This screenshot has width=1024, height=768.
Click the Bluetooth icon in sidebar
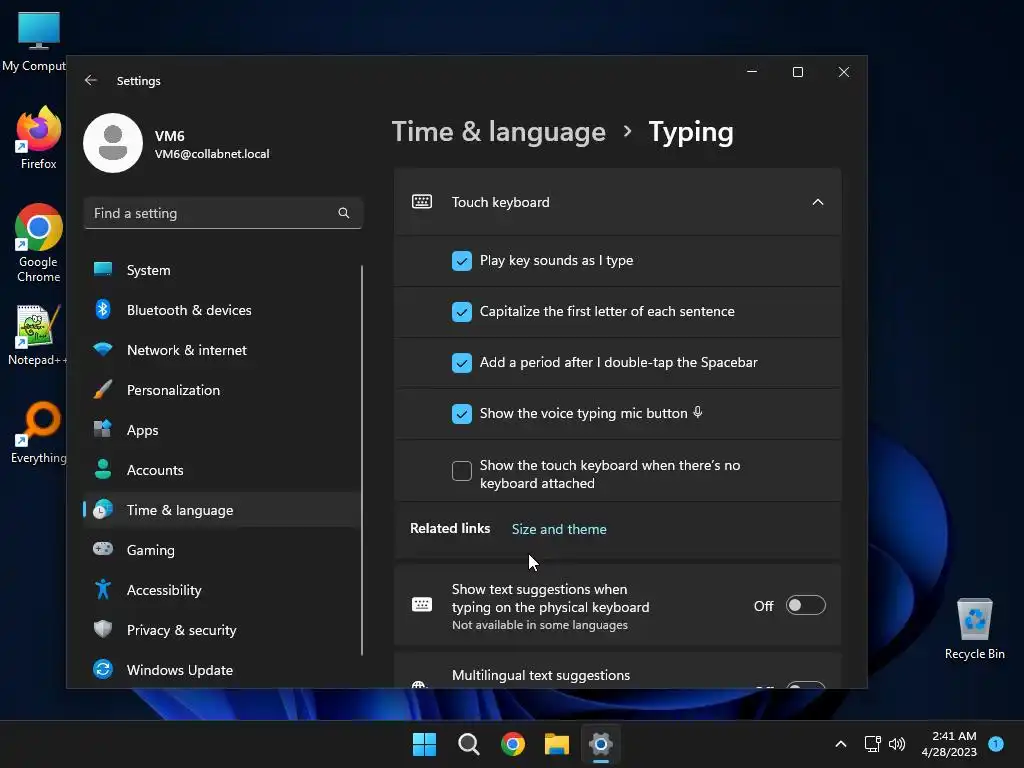pos(103,310)
